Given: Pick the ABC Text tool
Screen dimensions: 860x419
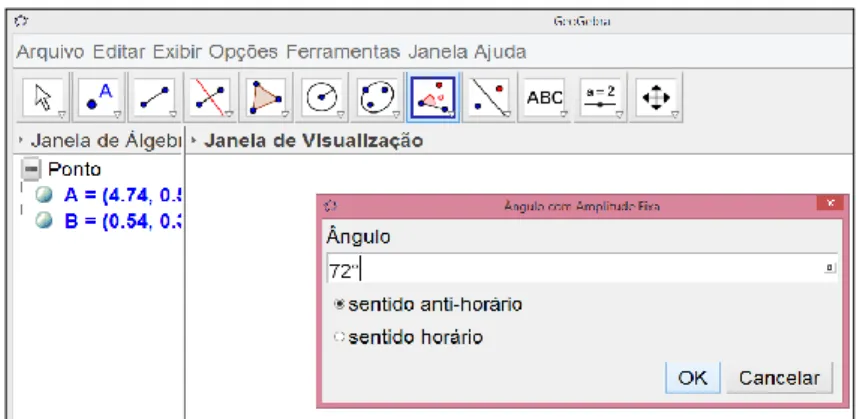Looking at the screenshot, I should point(545,98).
